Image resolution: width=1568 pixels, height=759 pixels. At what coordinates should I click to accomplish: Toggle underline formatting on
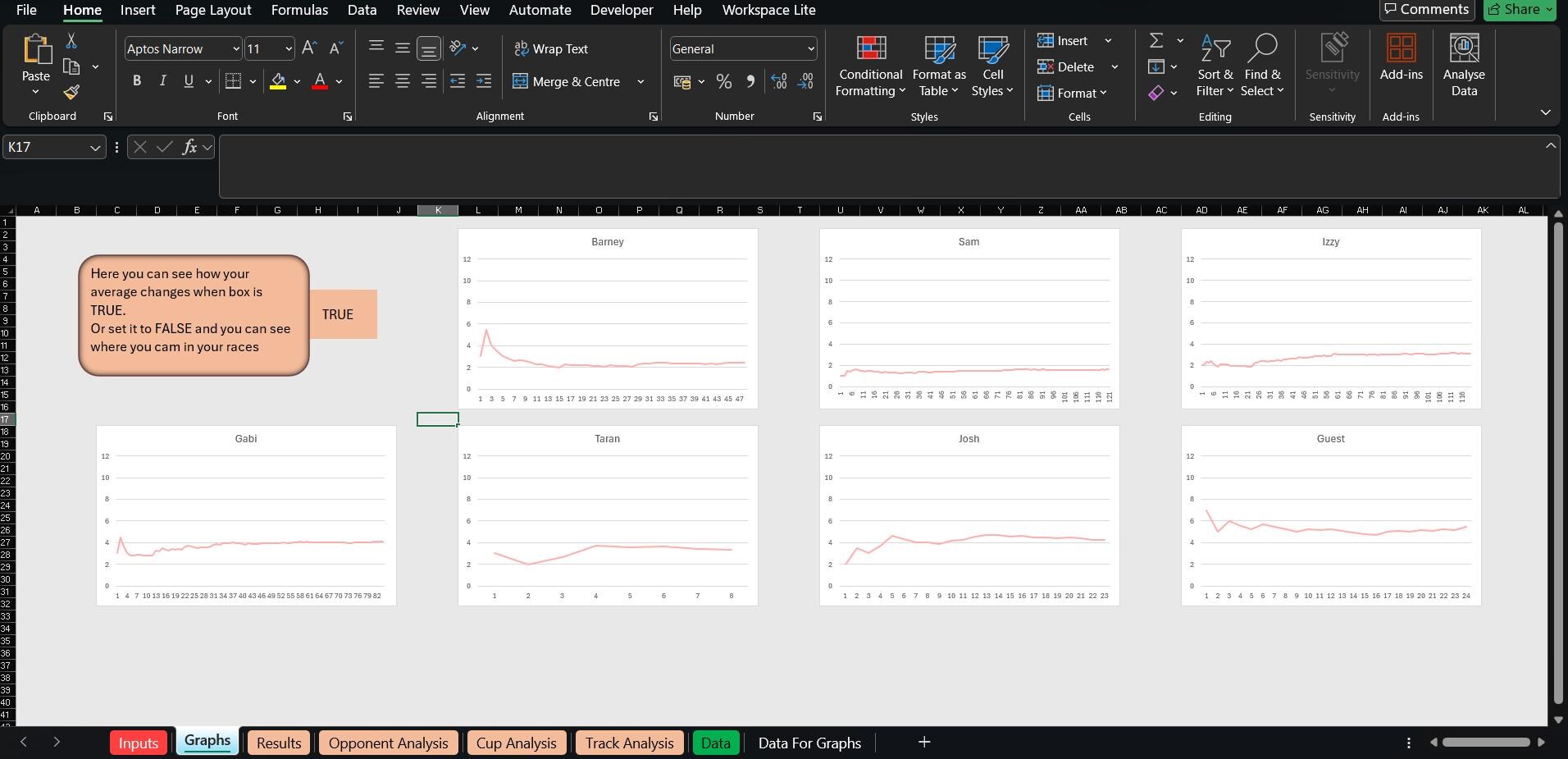point(188,80)
